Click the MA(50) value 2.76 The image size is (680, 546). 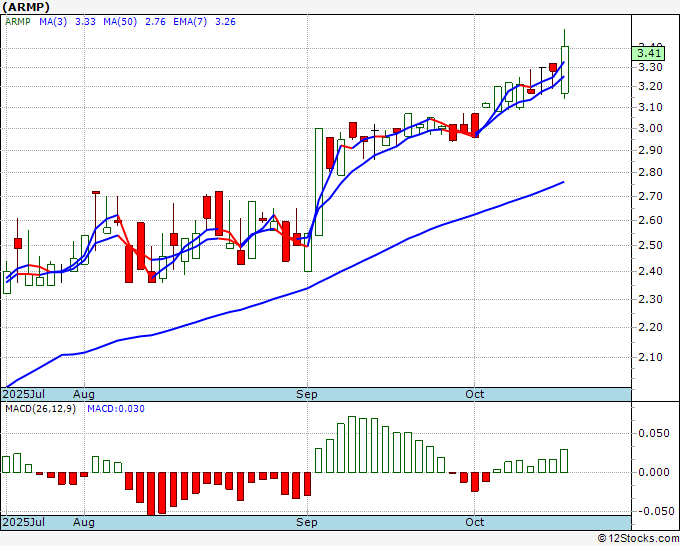click(155, 22)
